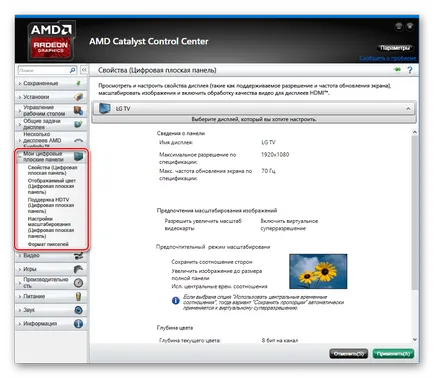Click the sunflower scaling preview image
434x378 pixels.
point(318,271)
